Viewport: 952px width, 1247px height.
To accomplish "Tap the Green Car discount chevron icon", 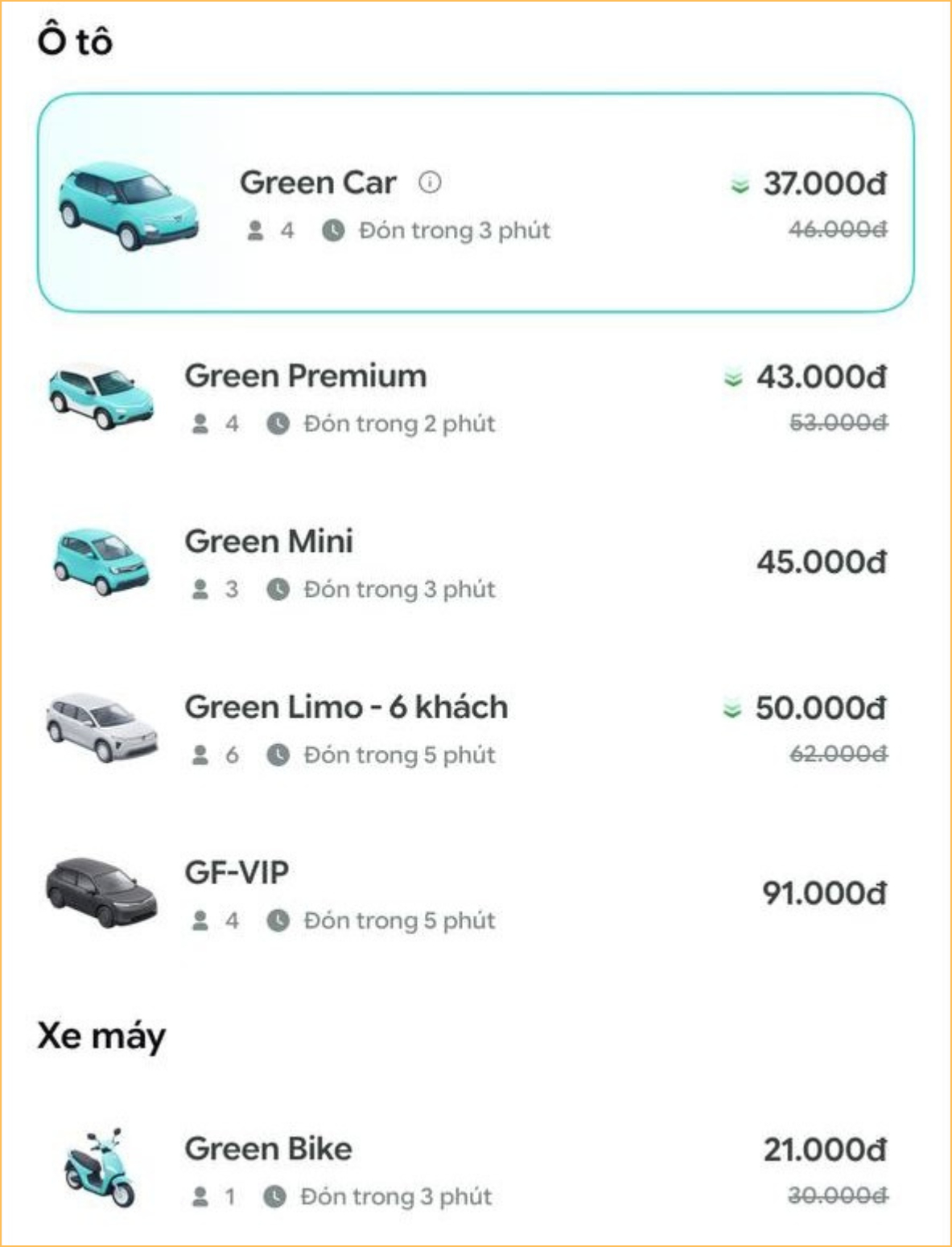I will [x=740, y=184].
